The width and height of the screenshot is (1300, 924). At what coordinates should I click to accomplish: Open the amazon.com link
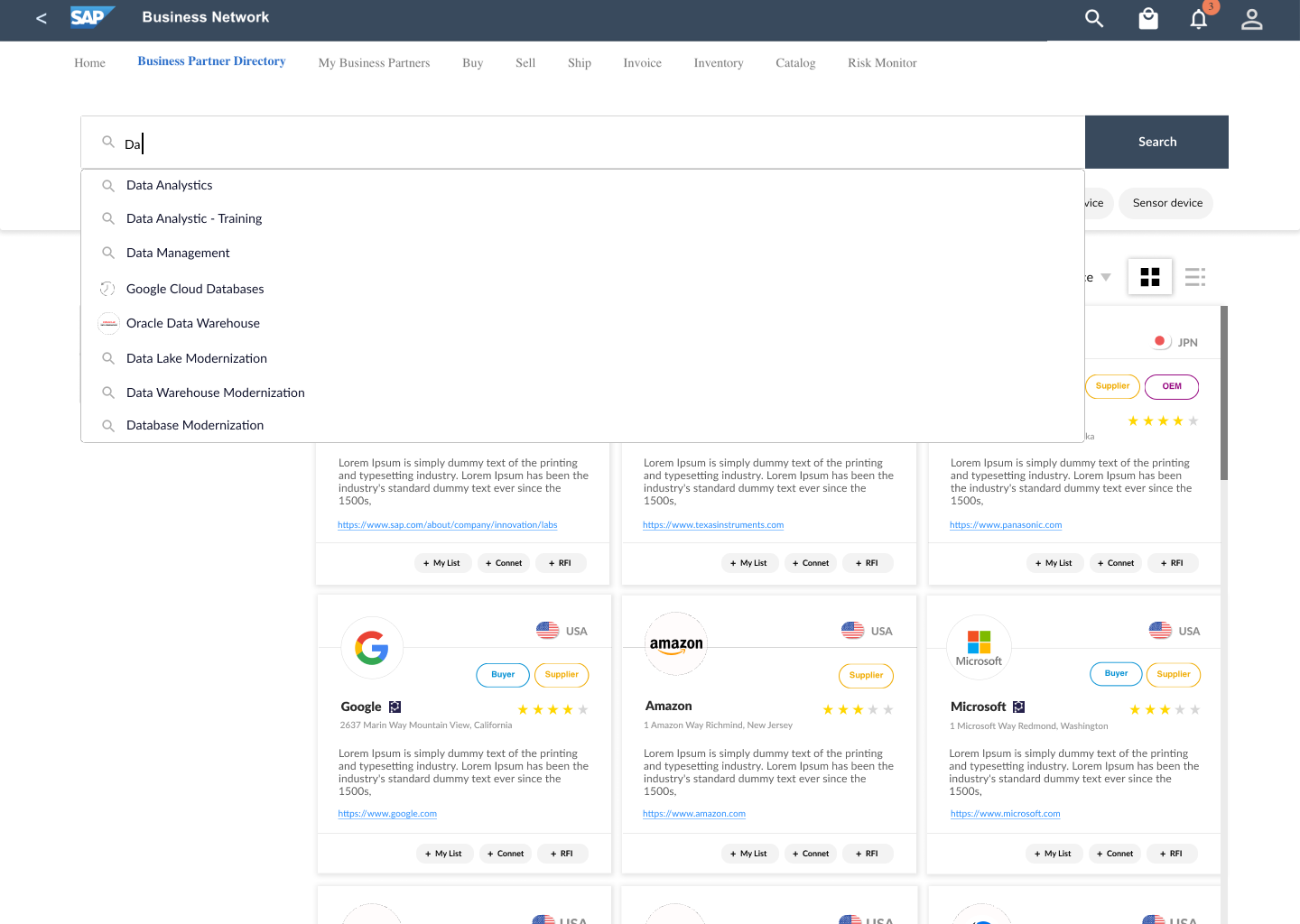tap(694, 814)
